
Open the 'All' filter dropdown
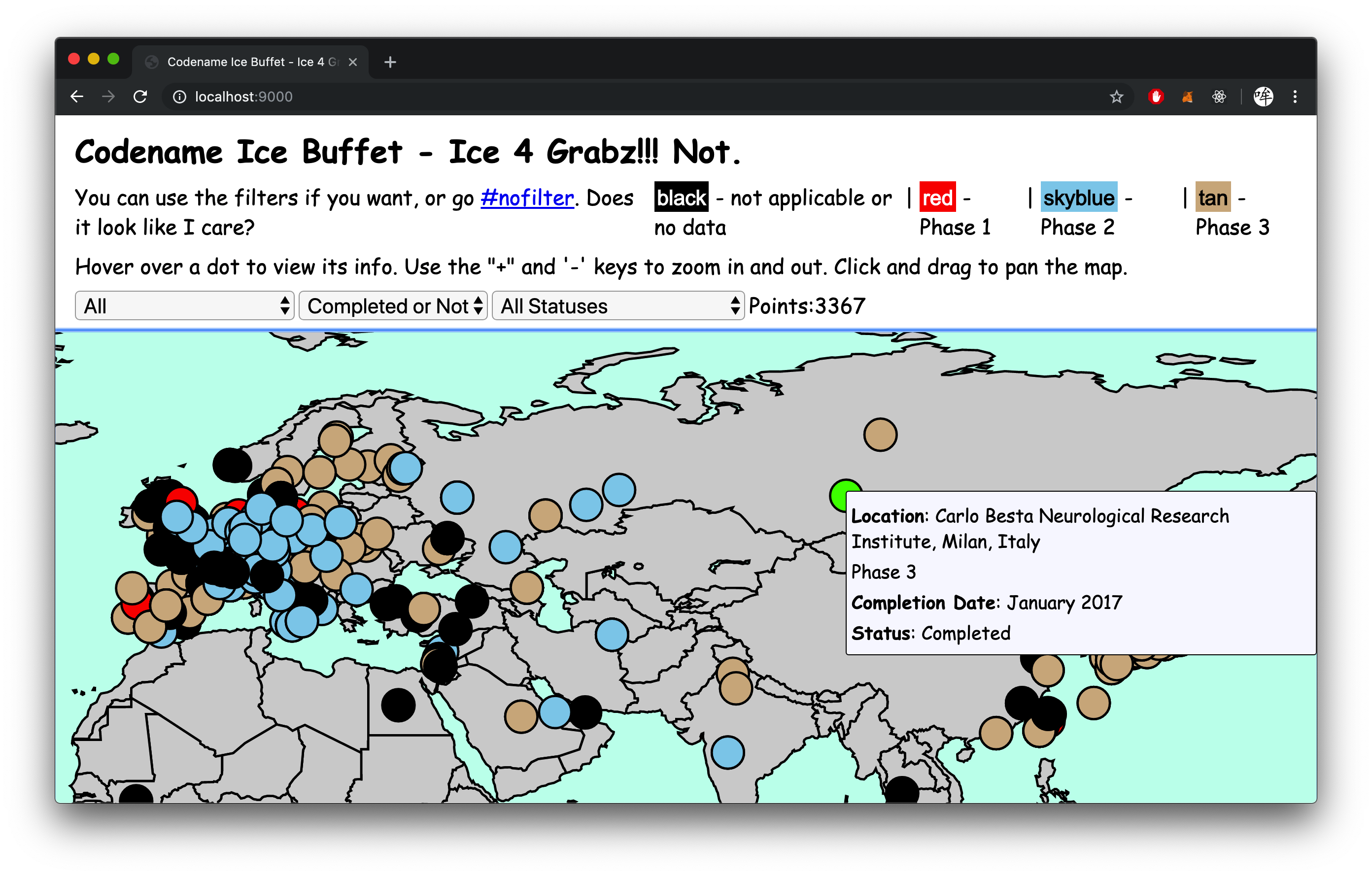[184, 306]
